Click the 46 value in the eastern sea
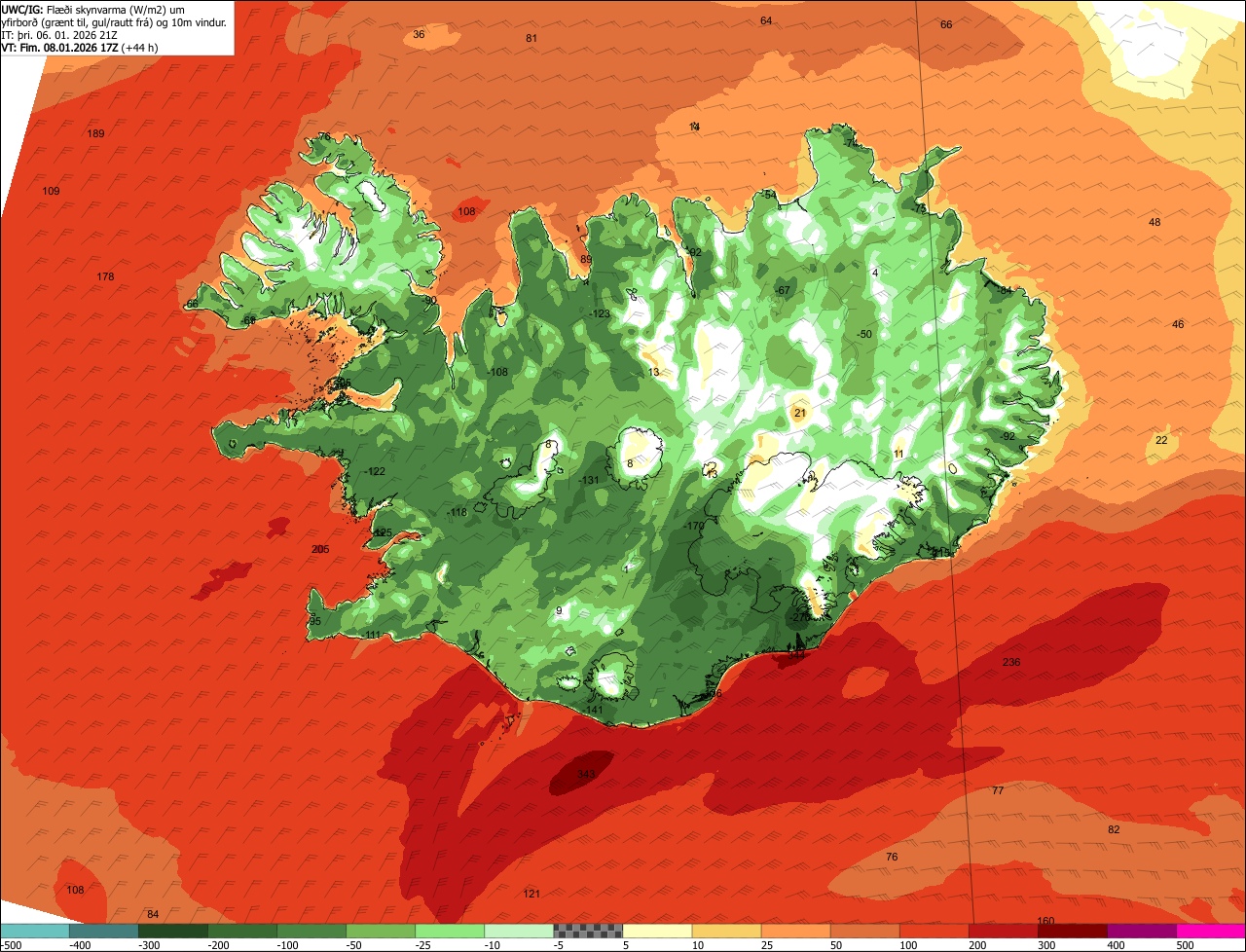 point(1178,324)
